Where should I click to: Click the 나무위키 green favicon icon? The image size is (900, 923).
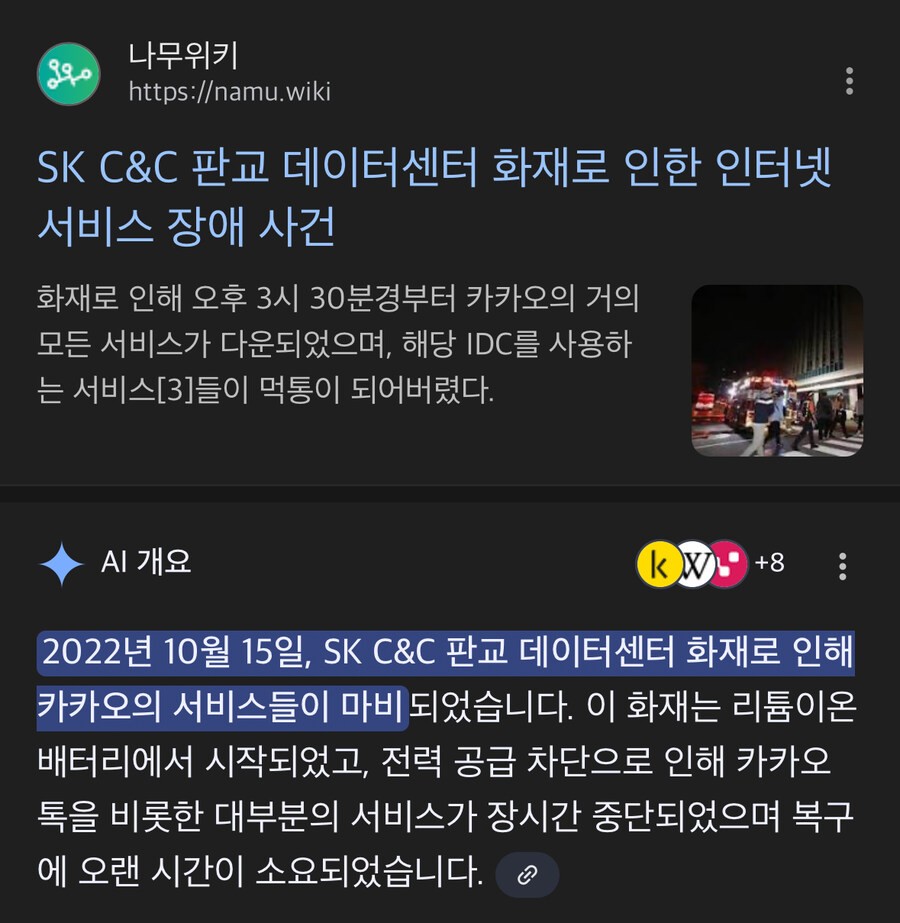pyautogui.click(x=69, y=74)
